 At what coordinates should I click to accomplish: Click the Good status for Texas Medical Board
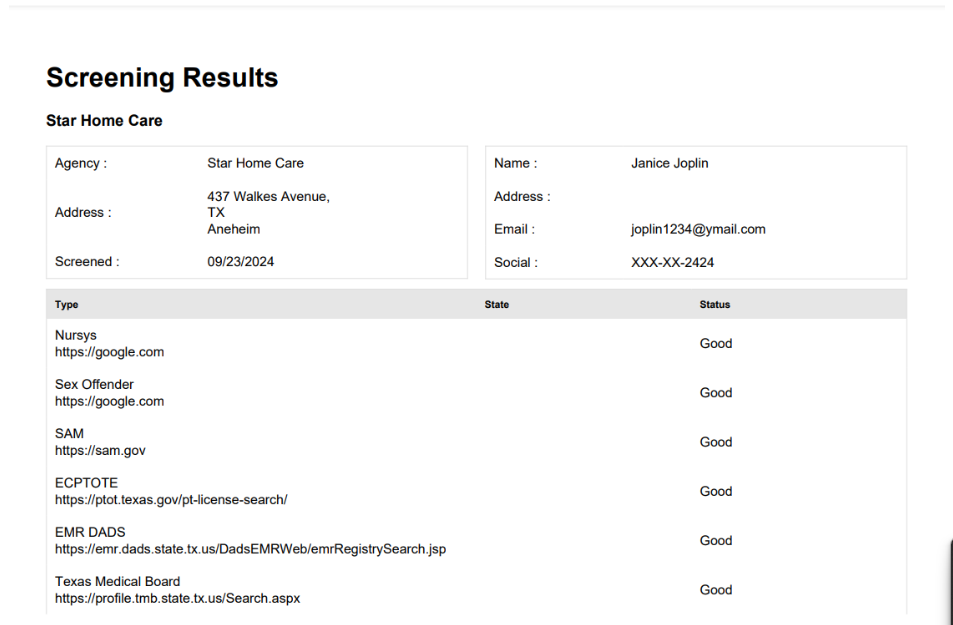pos(716,590)
